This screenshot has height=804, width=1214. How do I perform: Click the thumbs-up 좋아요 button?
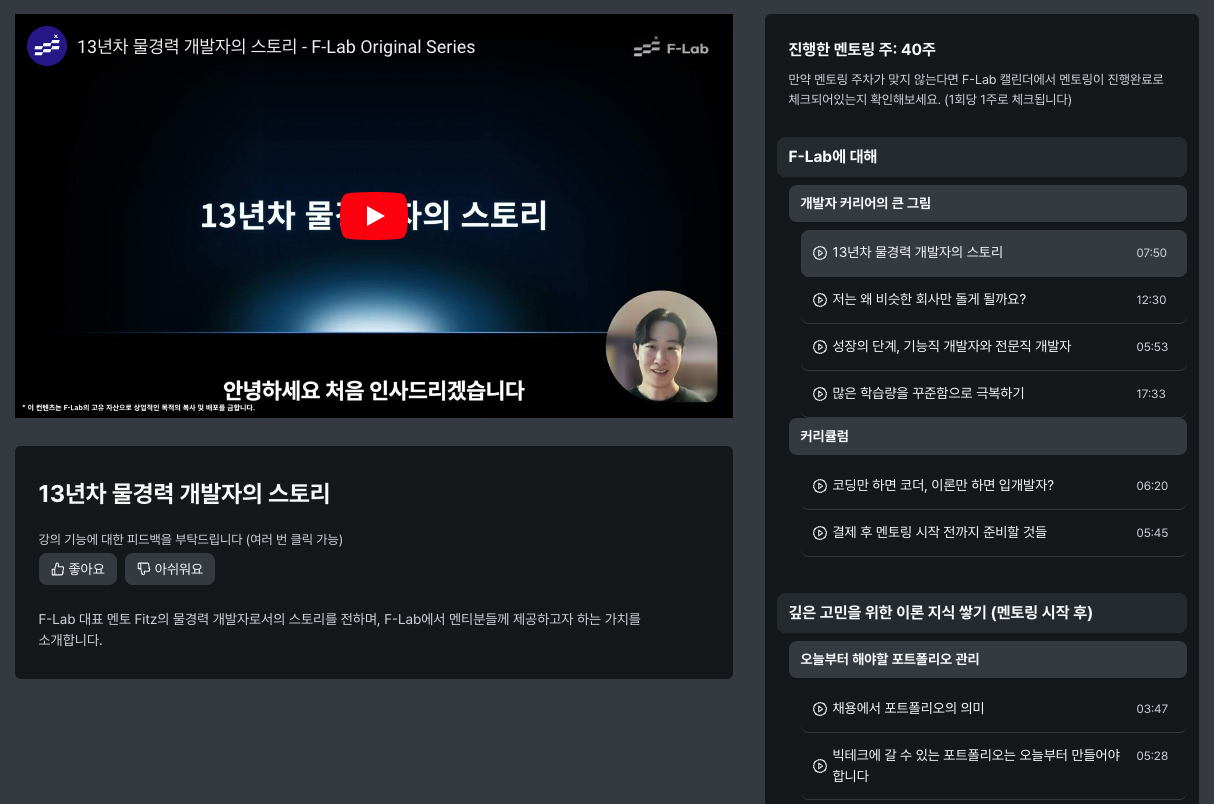(x=78, y=569)
